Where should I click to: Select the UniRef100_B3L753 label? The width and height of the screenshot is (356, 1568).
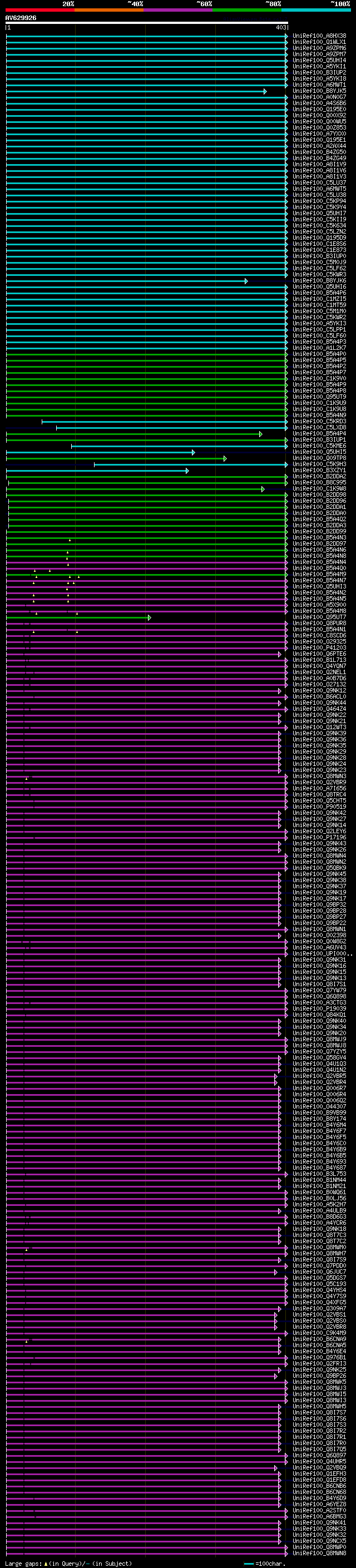319,1174
